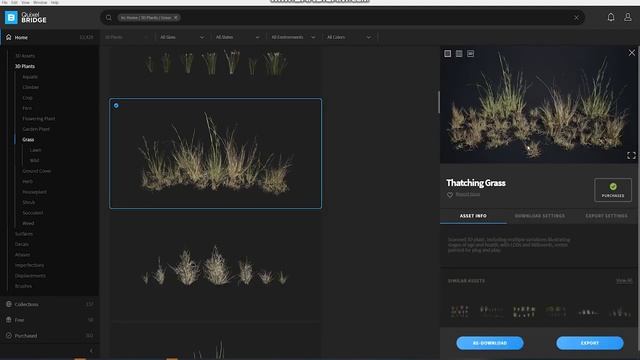Select the dry grass asset below Thatching Grass

coord(216,267)
